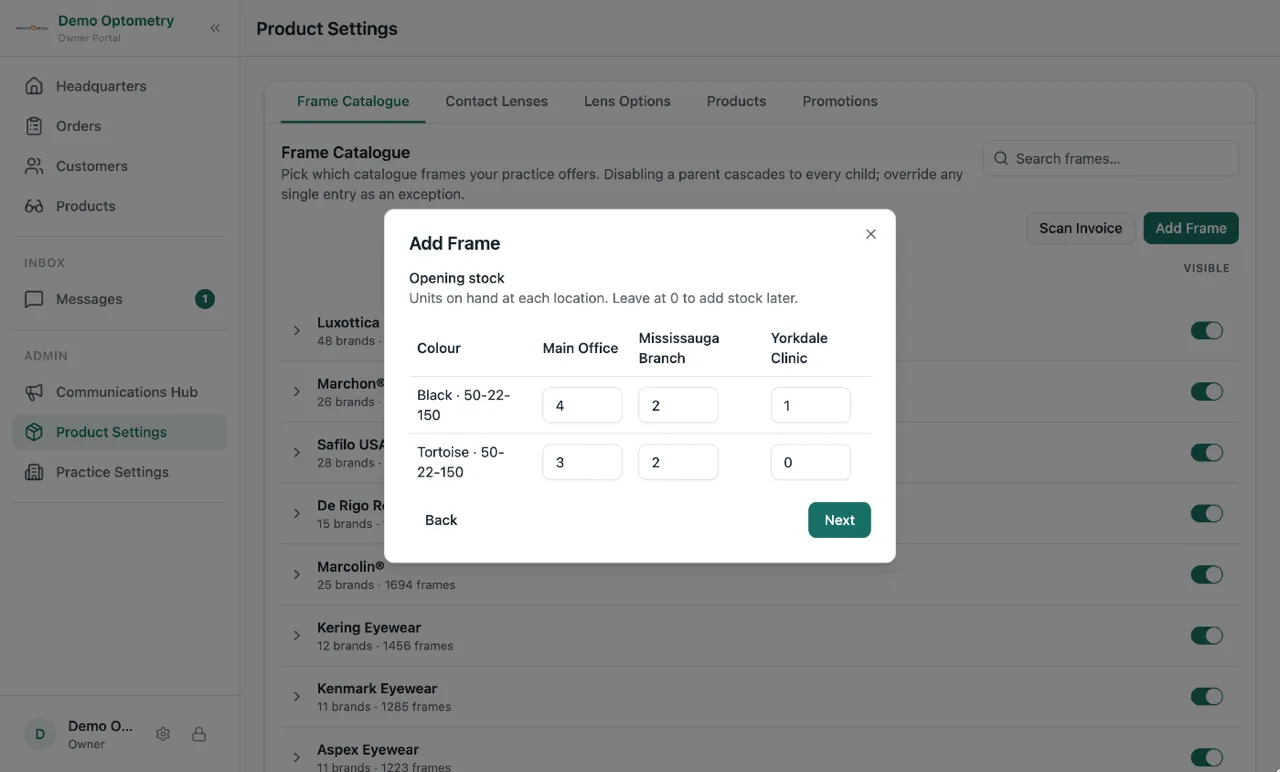Screen dimensions: 1280x772
Task: Toggle visibility for Luxottica
Action: coord(1207,331)
